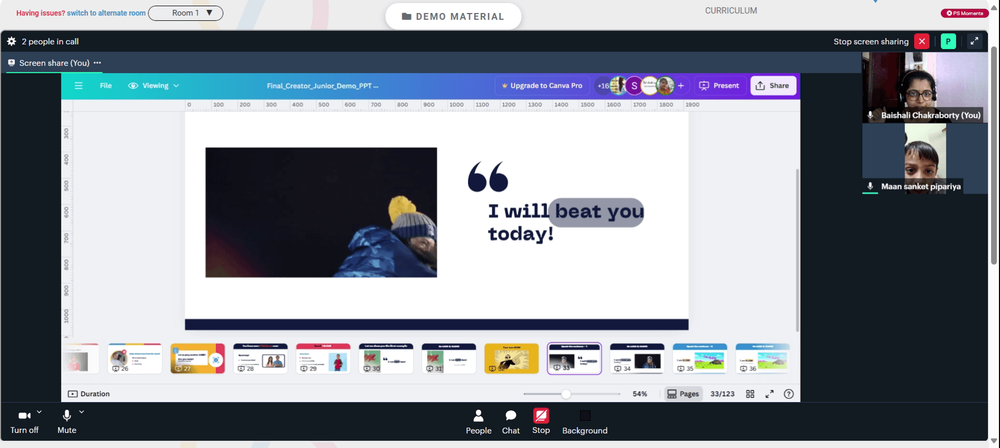Adjust the Canva zoom slider

point(566,394)
